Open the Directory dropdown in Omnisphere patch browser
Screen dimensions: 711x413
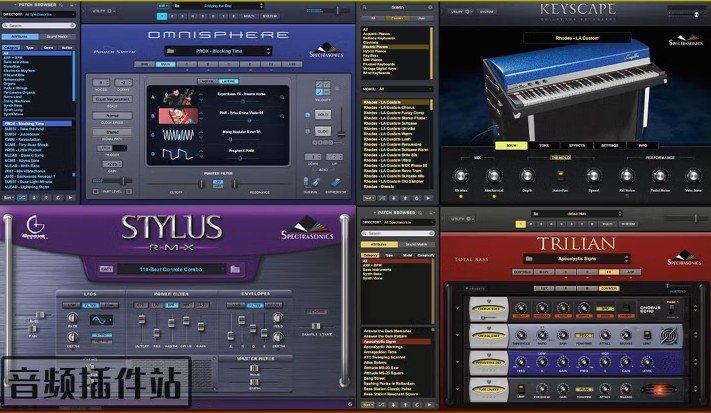pyautogui.click(x=38, y=15)
